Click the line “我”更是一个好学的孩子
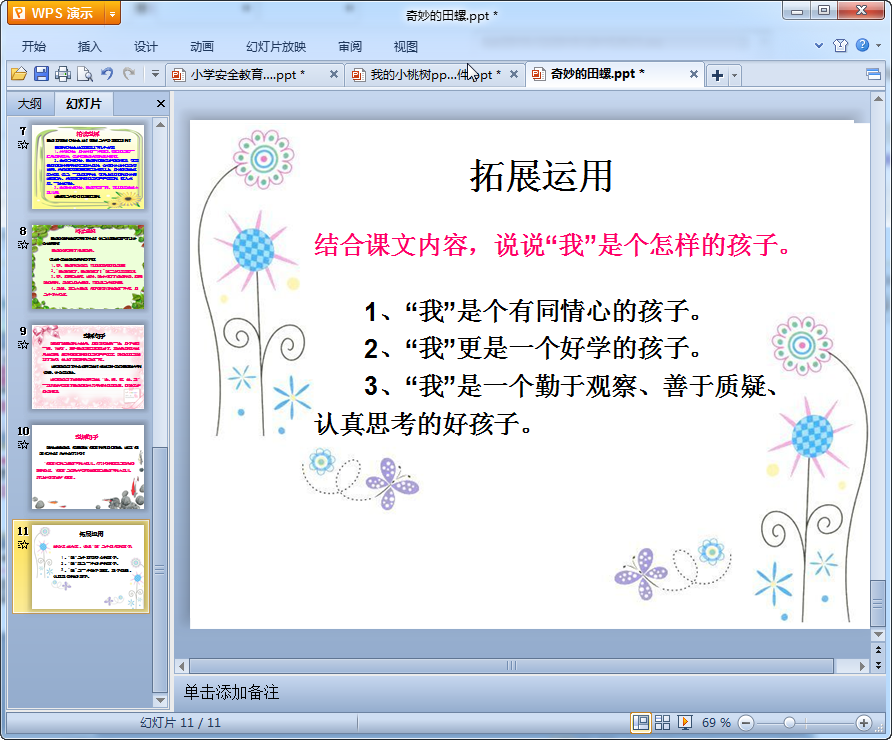The image size is (892, 740). (x=533, y=348)
